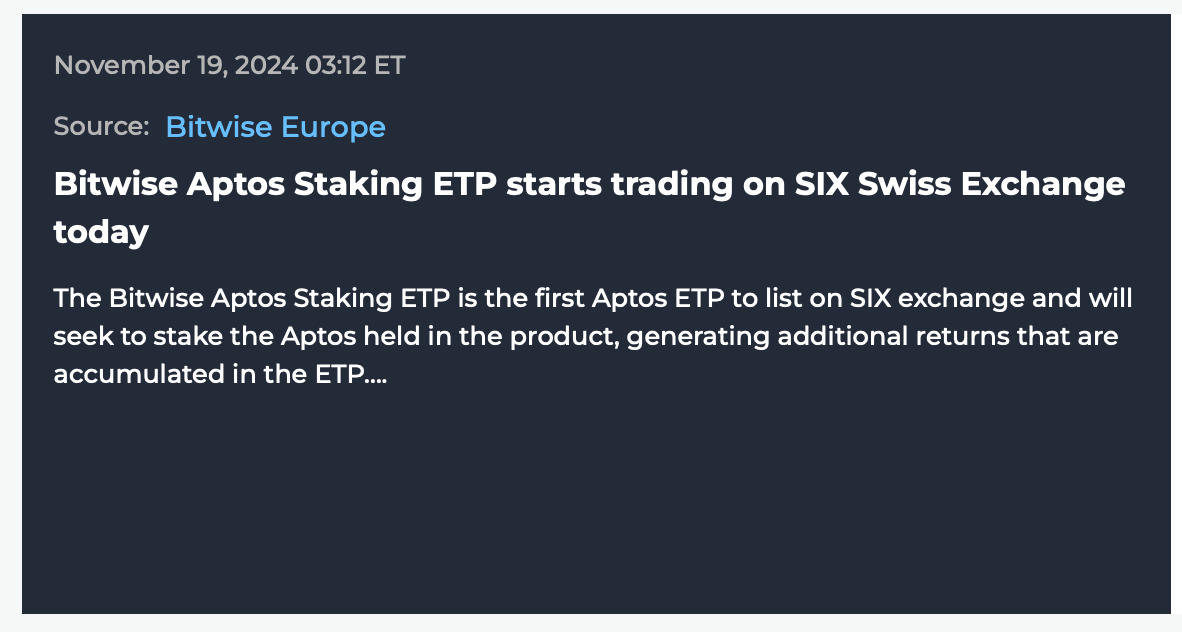The width and height of the screenshot is (1182, 632).
Task: Click the summary line starting "seek to stake"
Action: pyautogui.click(x=586, y=336)
